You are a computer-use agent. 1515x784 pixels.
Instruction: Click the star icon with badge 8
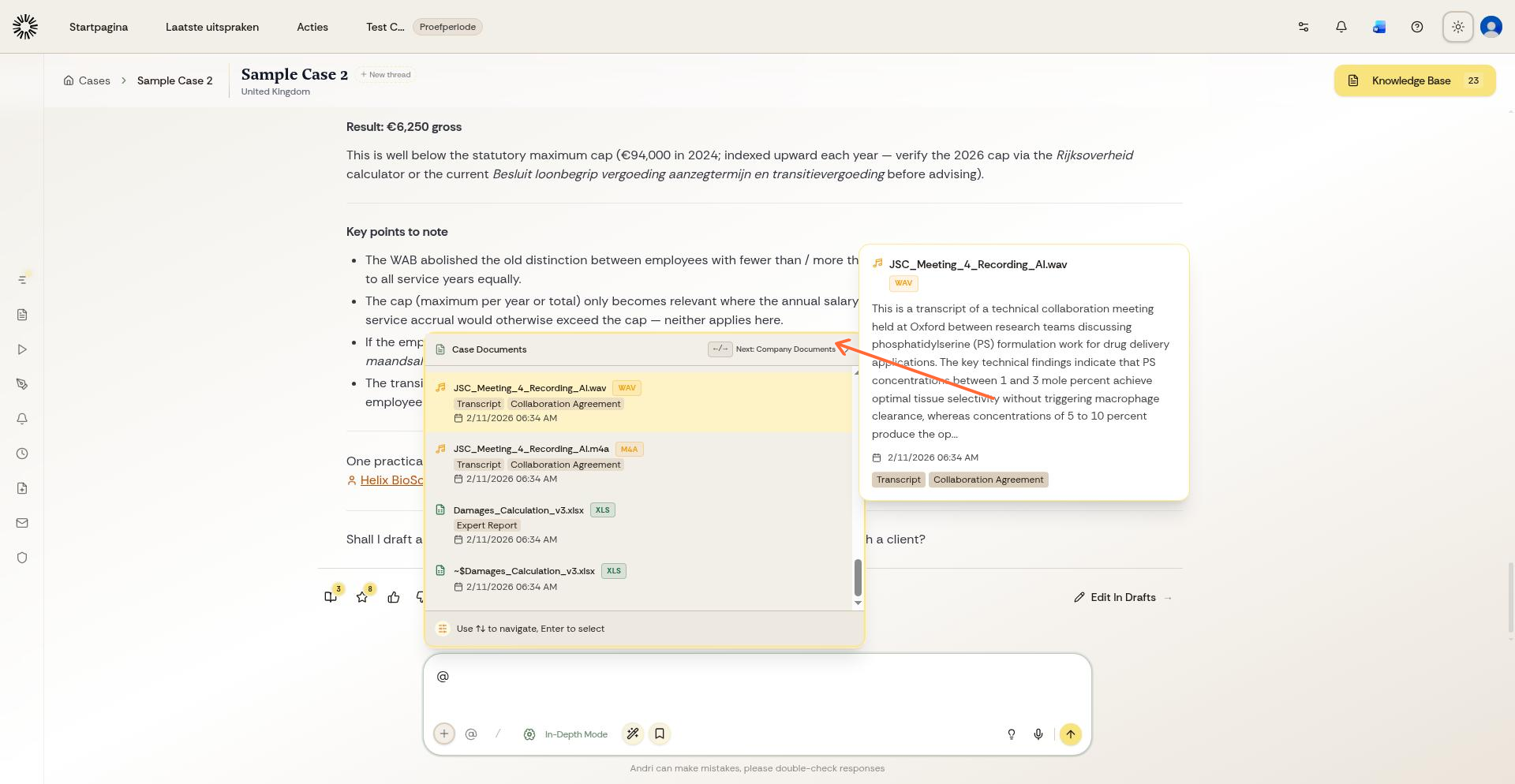pos(362,597)
